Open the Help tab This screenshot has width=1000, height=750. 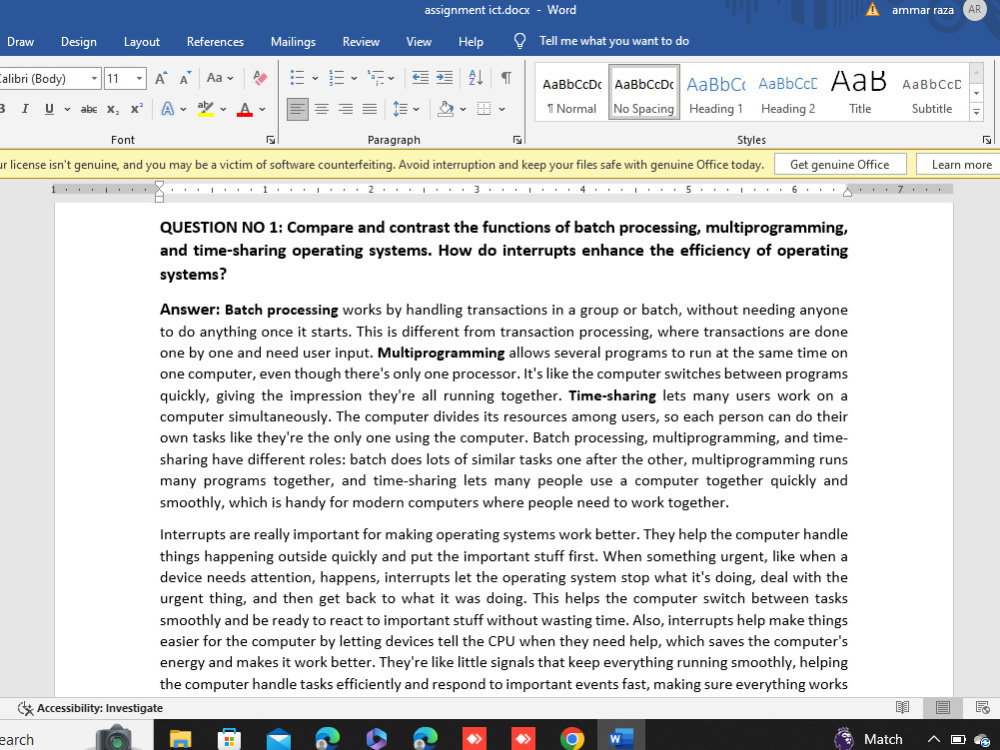click(x=471, y=42)
